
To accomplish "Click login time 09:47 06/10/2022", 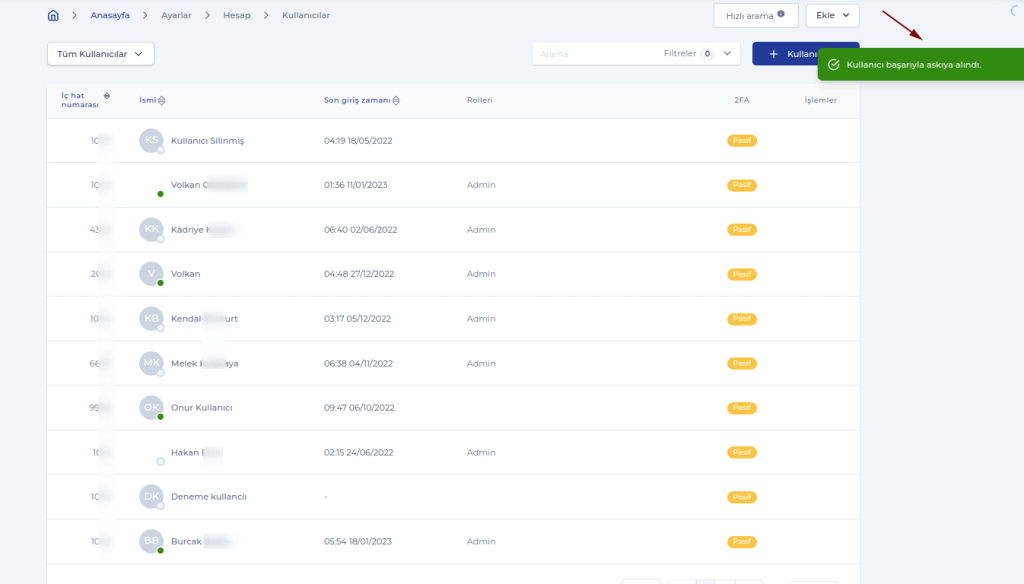I will [359, 408].
